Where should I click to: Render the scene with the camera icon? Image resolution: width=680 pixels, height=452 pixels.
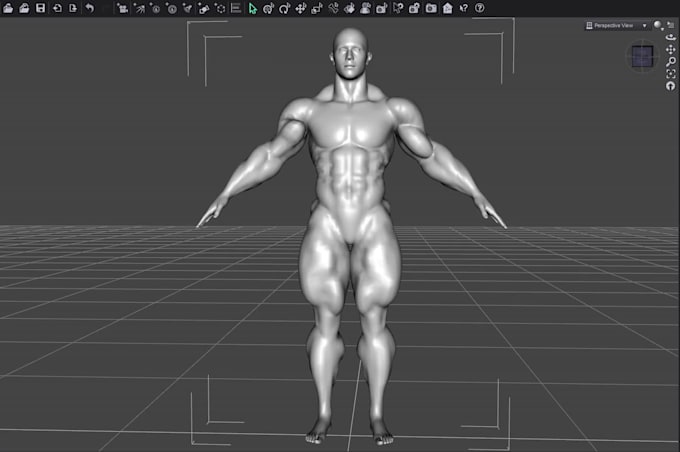(x=431, y=8)
